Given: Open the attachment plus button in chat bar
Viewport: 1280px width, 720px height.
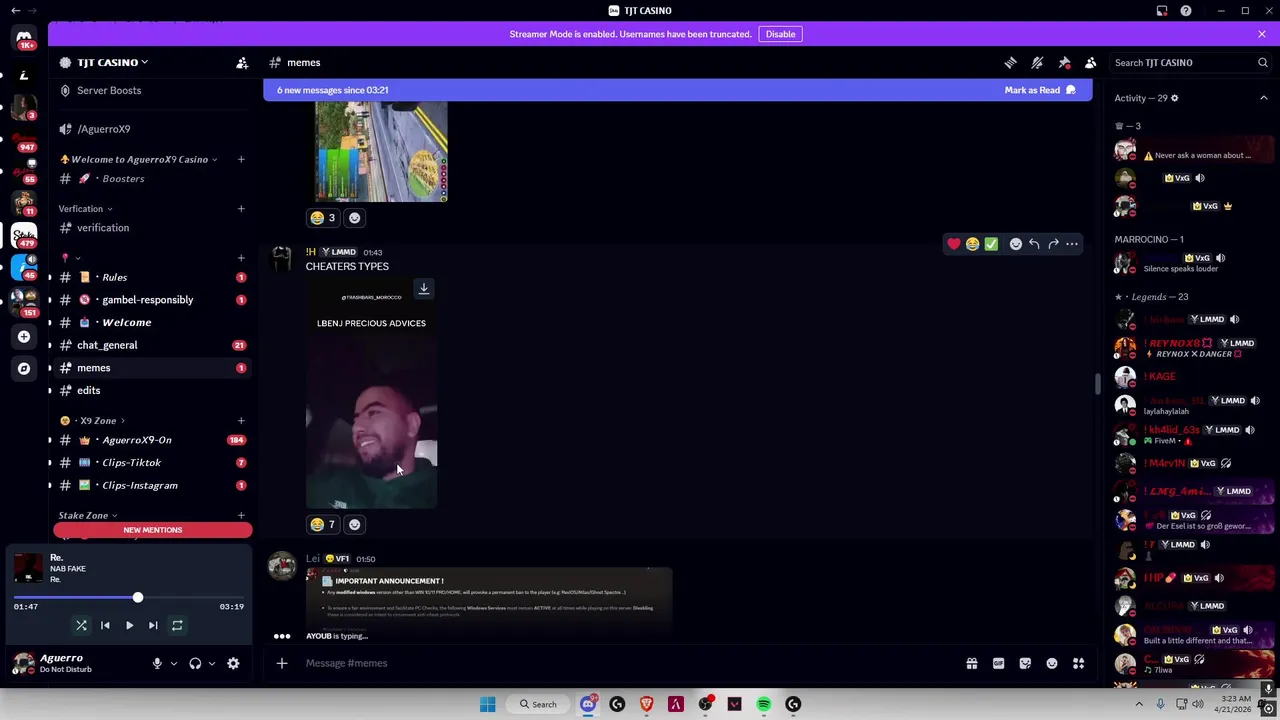Looking at the screenshot, I should [x=282, y=663].
